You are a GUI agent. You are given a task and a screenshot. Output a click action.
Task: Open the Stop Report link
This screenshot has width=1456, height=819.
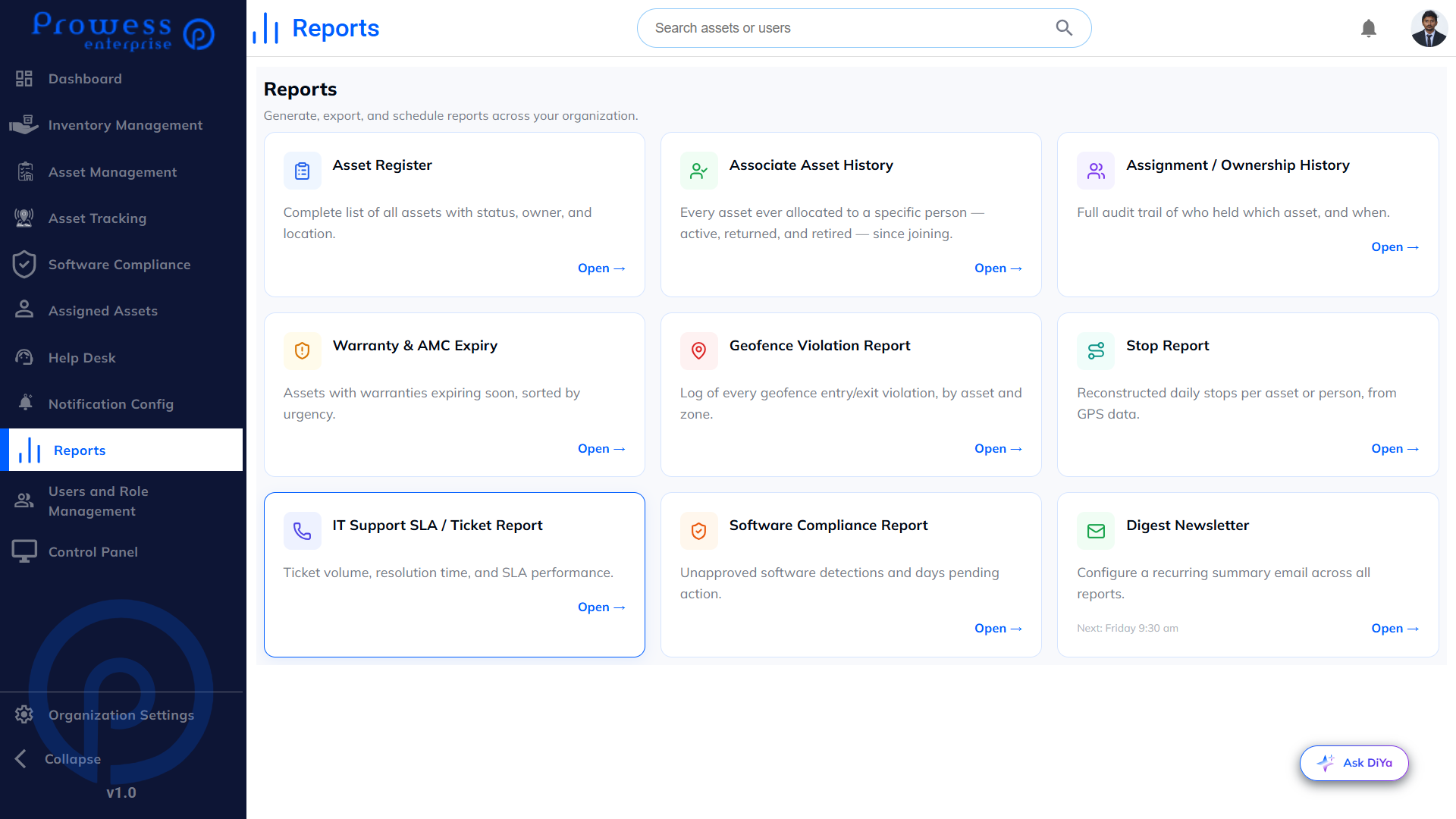pos(1395,449)
